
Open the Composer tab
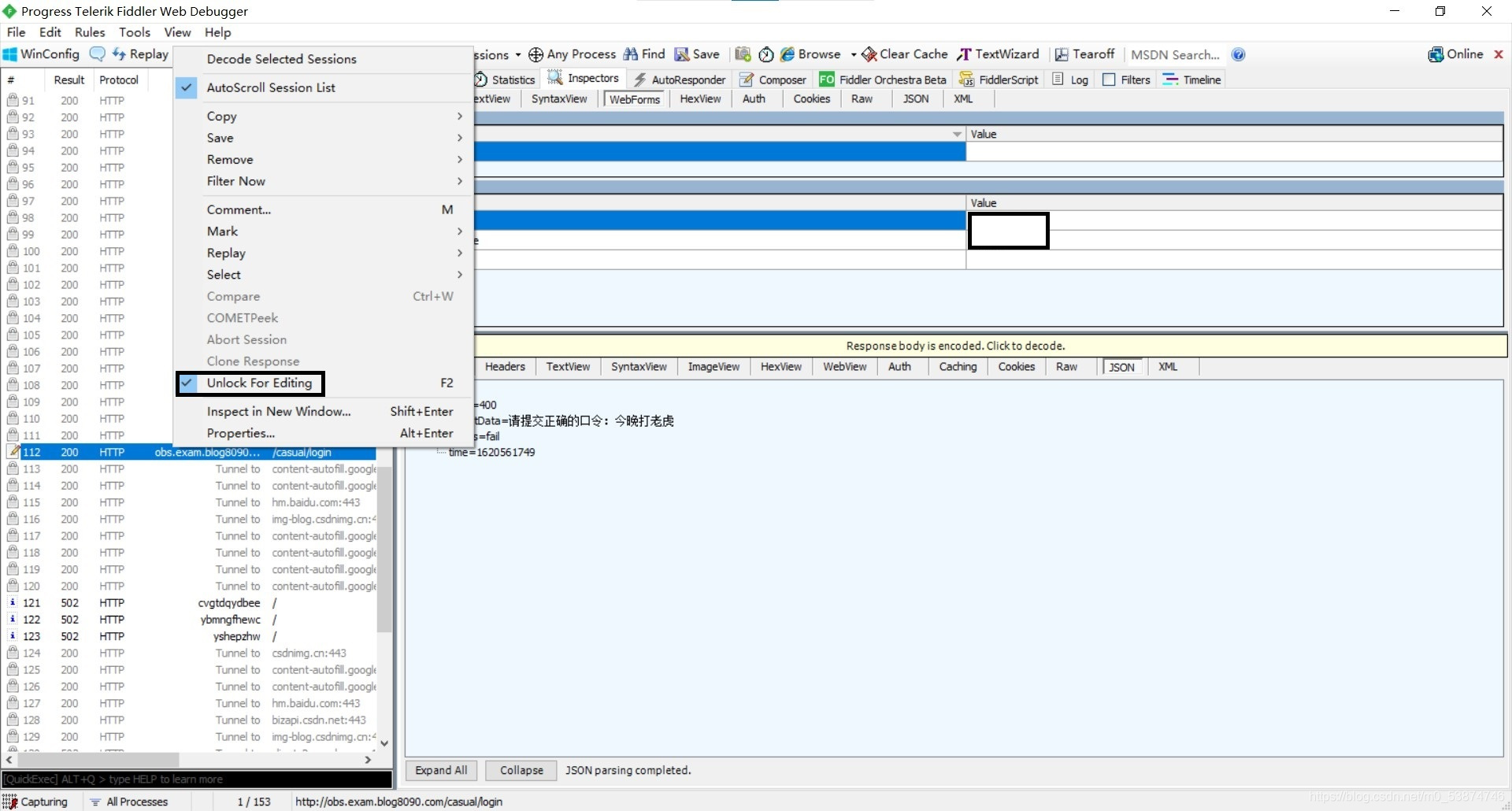pyautogui.click(x=773, y=80)
